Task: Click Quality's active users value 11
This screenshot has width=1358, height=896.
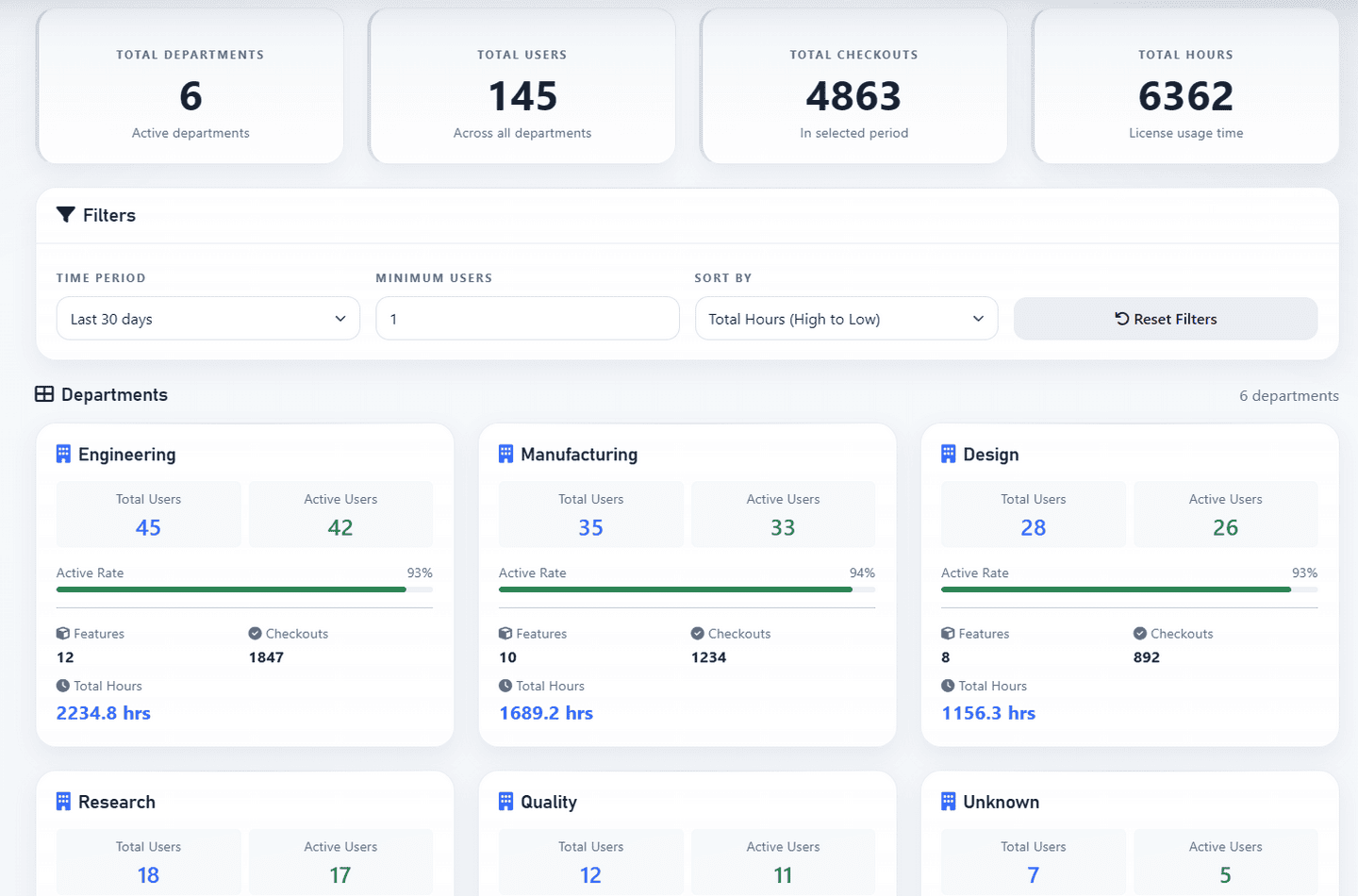Action: tap(783, 875)
